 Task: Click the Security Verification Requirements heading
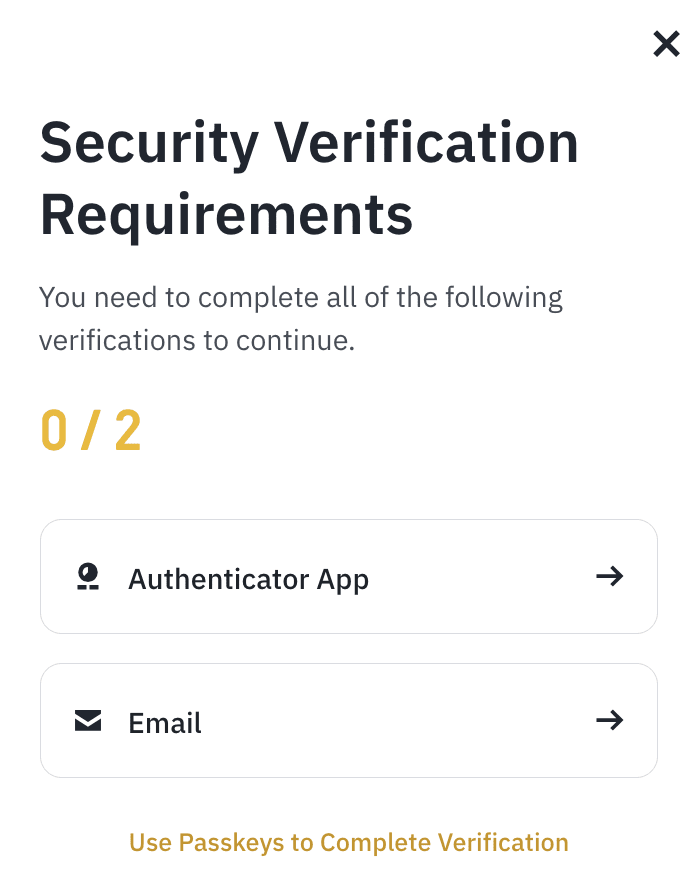tap(308, 178)
